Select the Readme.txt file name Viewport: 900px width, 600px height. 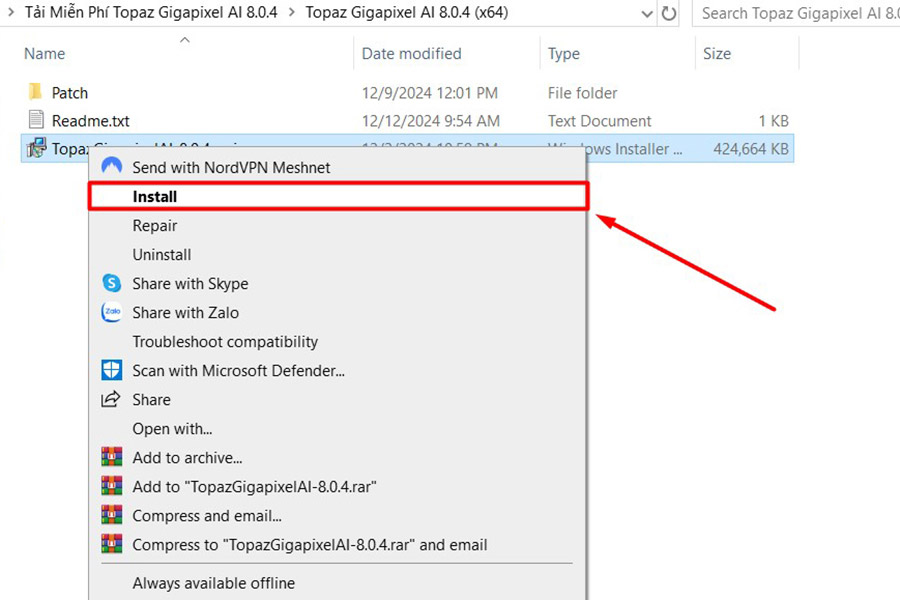[91, 121]
